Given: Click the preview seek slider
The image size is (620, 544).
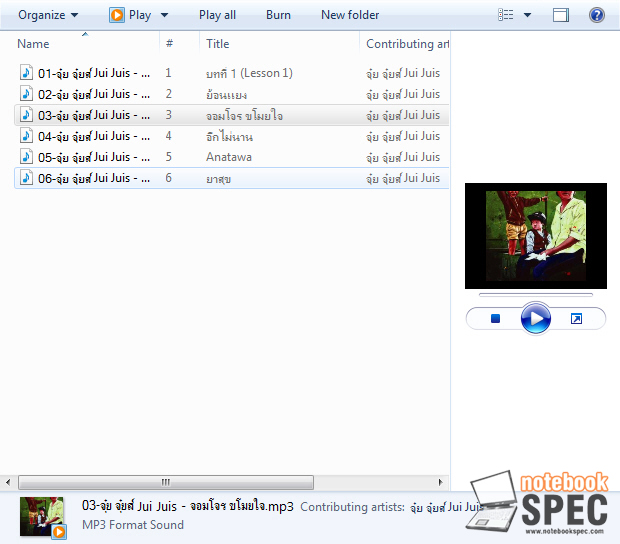Looking at the screenshot, I should click(535, 295).
